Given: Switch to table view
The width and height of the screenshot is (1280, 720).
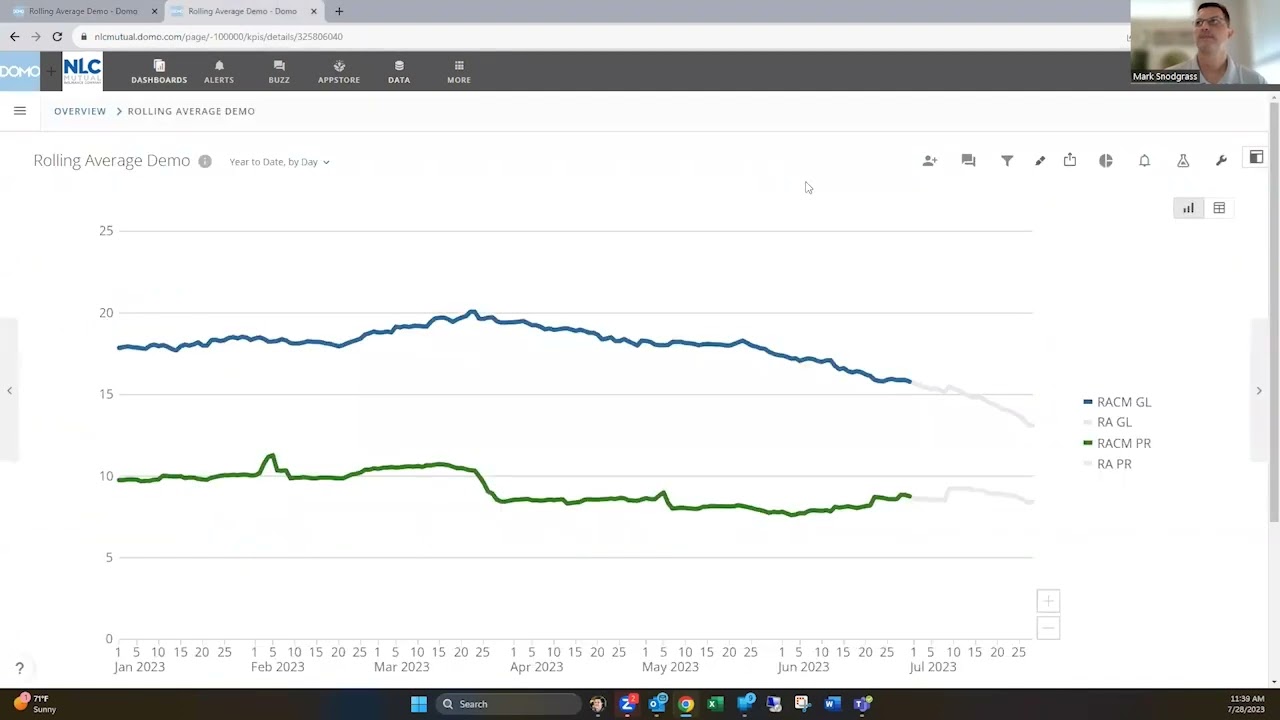Looking at the screenshot, I should pos(1219,208).
